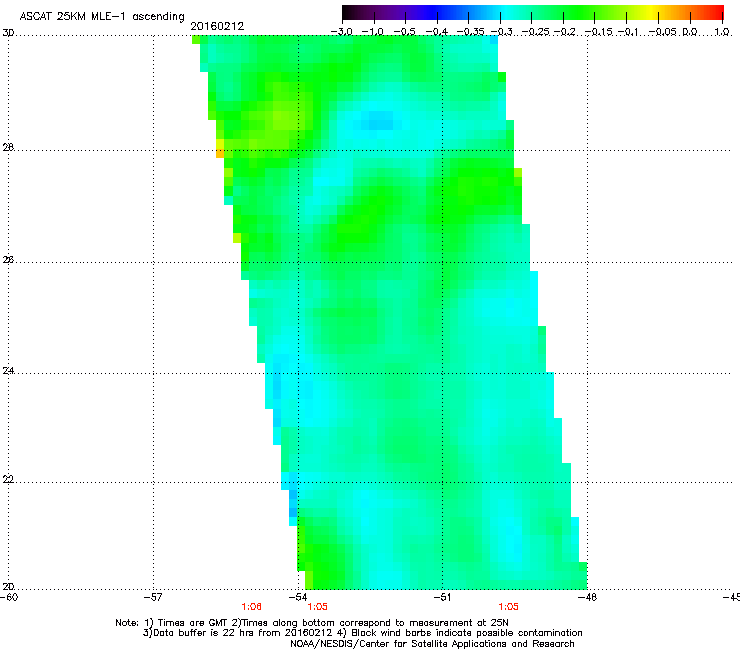Click the longitude axis label '-51'
The image size is (740, 650).
point(442,597)
